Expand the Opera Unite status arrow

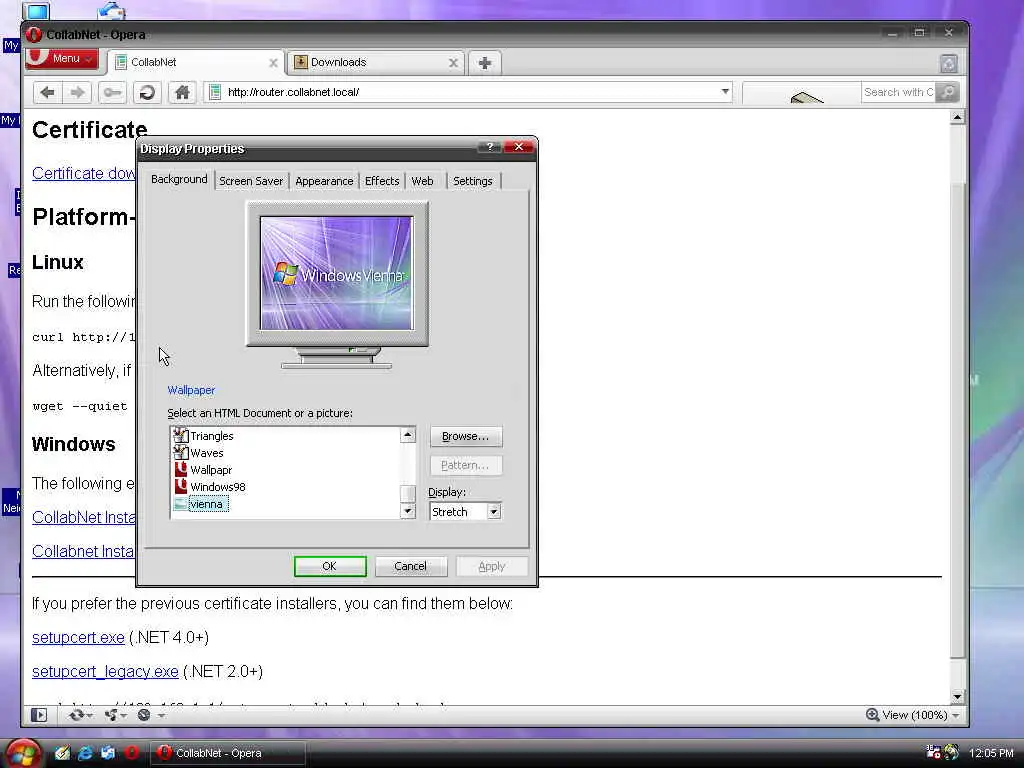pyautogui.click(x=123, y=716)
